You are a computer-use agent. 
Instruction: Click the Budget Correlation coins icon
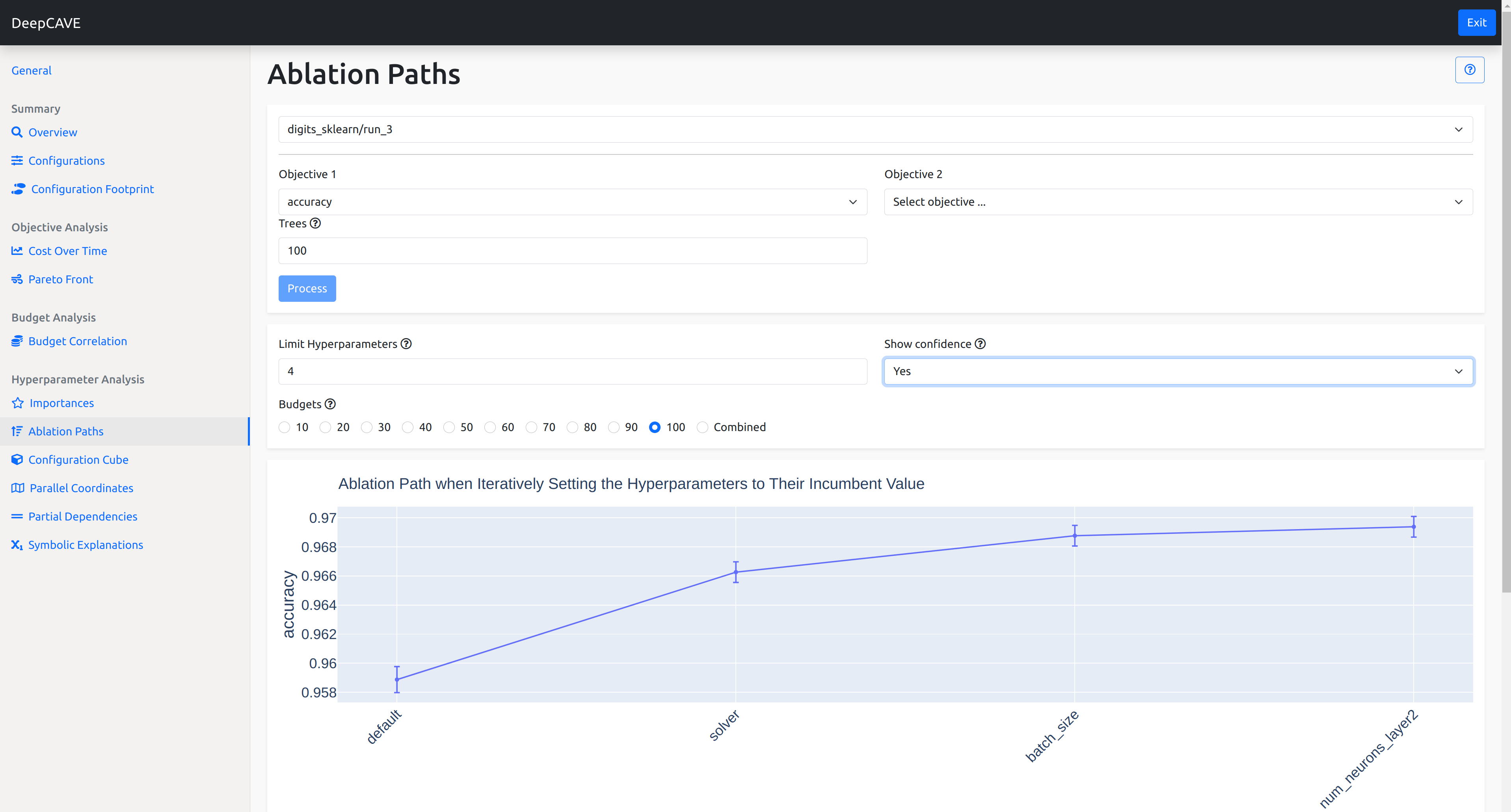click(17, 341)
